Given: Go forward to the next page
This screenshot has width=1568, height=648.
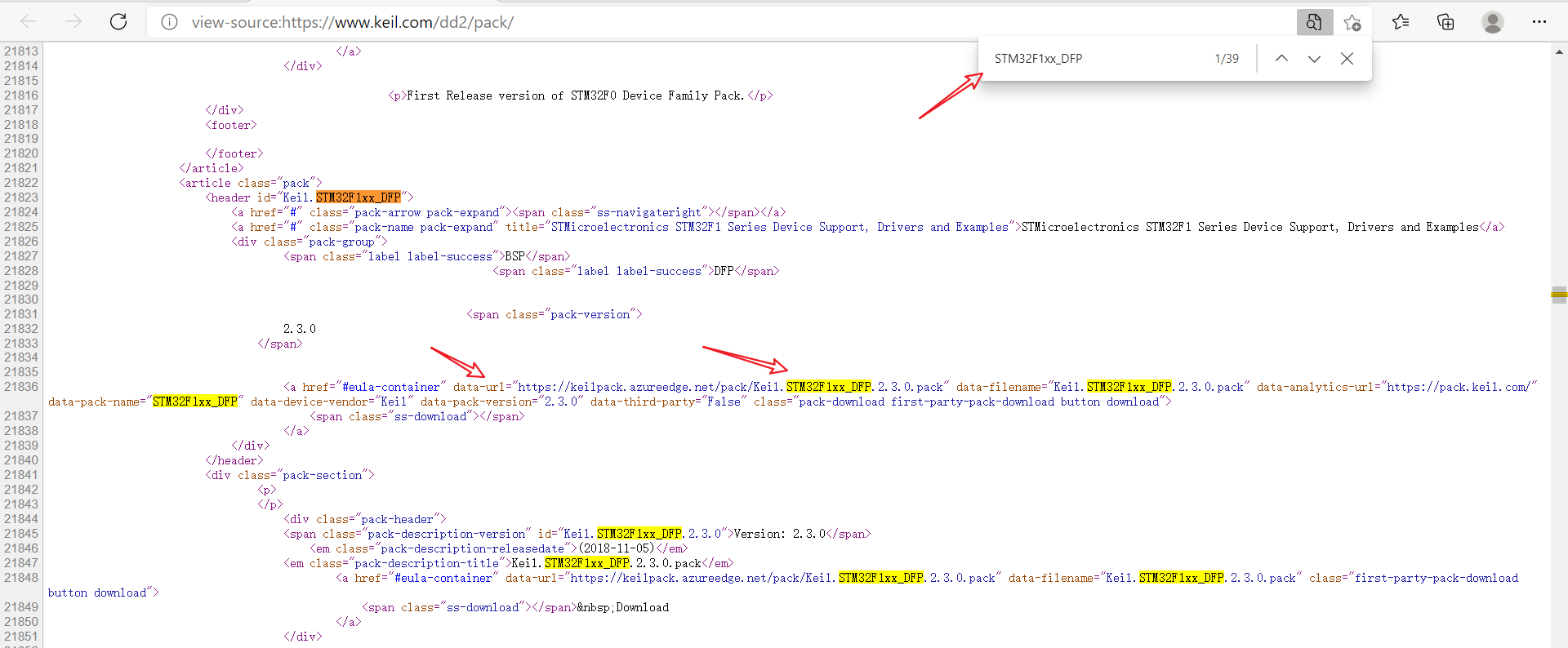Looking at the screenshot, I should (x=73, y=22).
